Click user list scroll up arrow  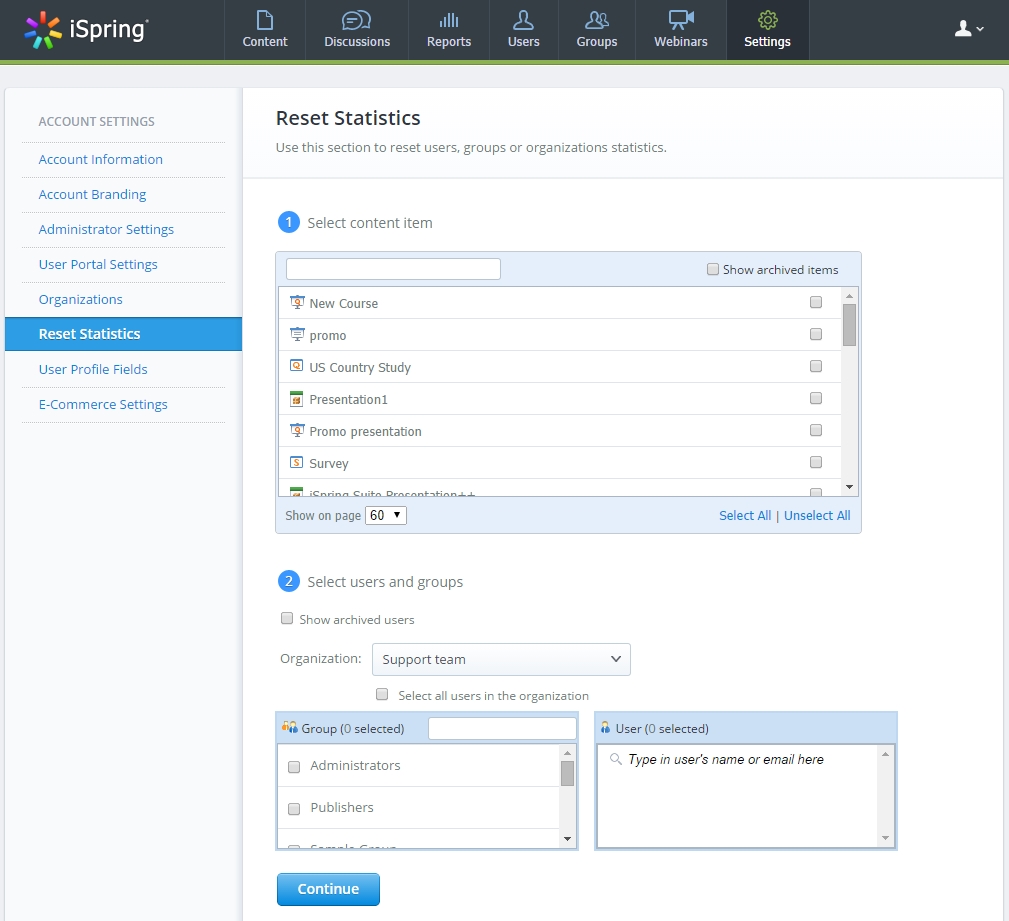click(x=885, y=754)
